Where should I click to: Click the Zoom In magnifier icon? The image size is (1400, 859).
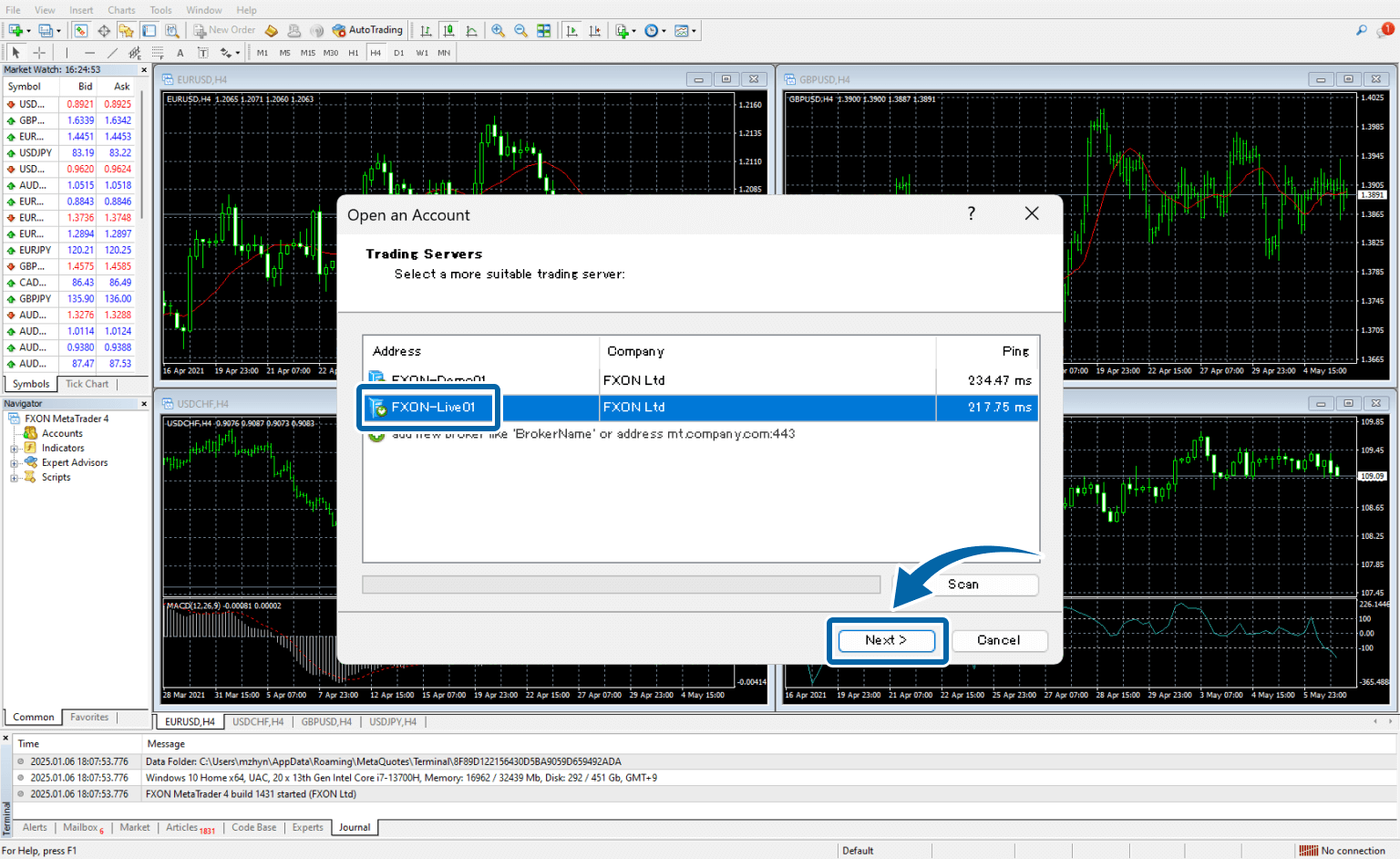(x=498, y=31)
